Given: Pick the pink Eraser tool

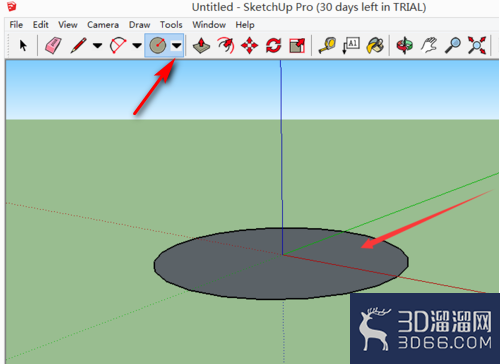Looking at the screenshot, I should (53, 45).
